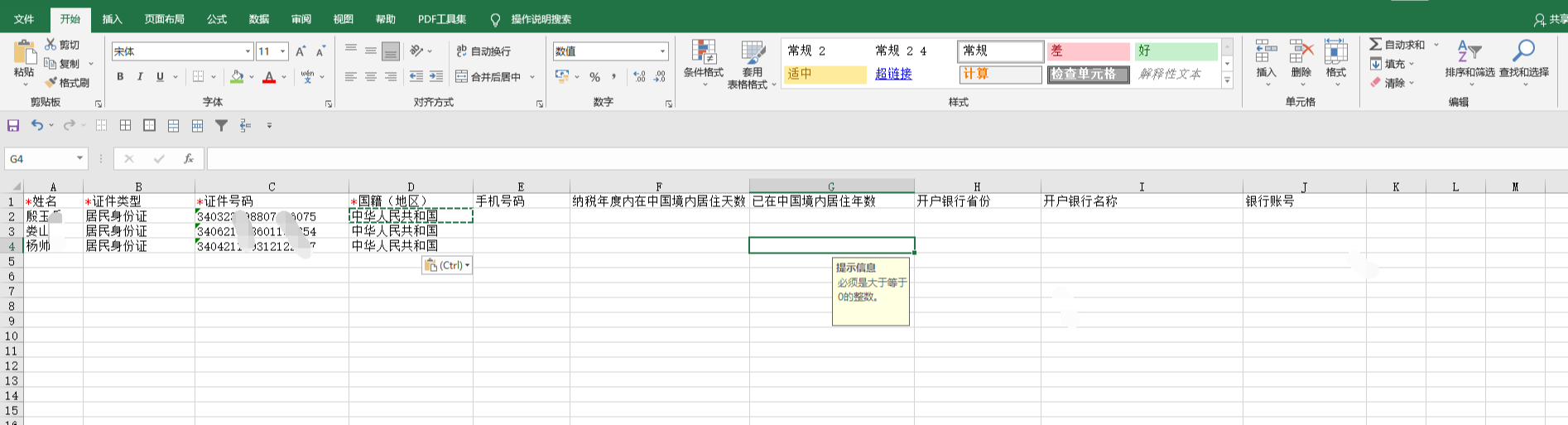
Task: Toggle italic formatting
Action: [x=140, y=77]
